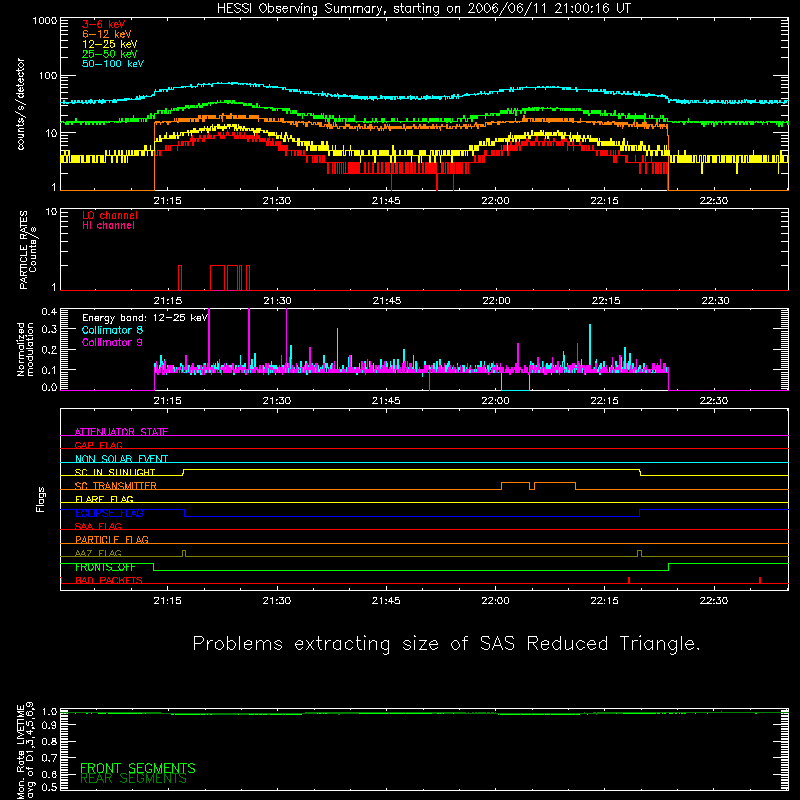
Task: Click the tall cyan Collimator 8 spike near 22:13
Action: click(x=590, y=347)
